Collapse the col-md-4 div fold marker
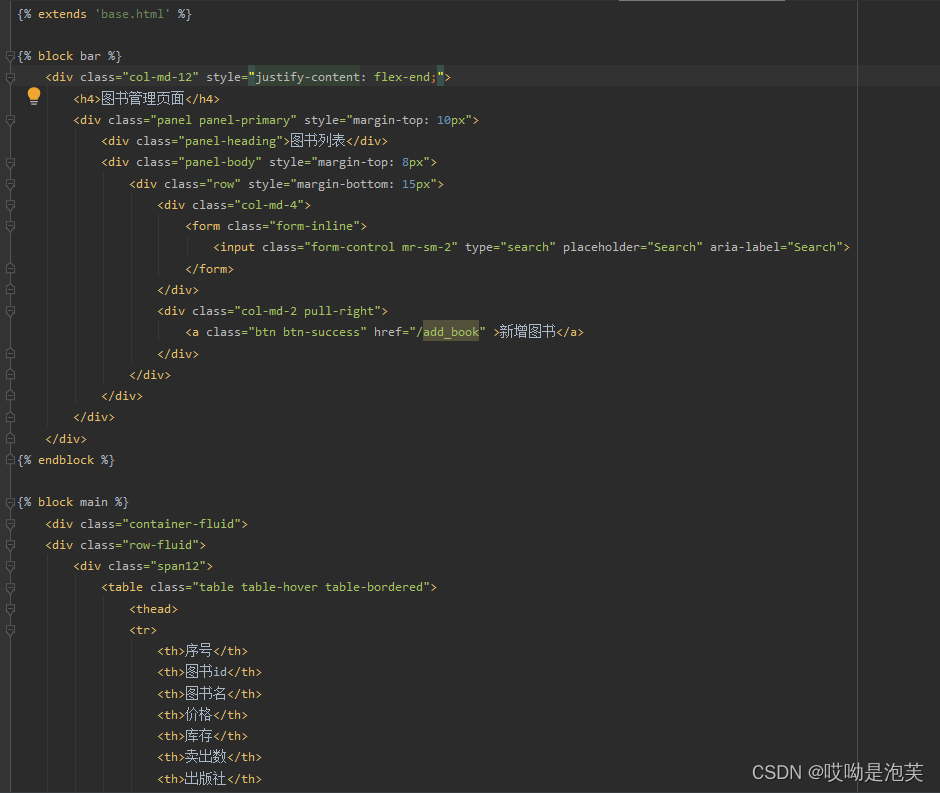Screen dimensions: 940x793 coord(10,205)
